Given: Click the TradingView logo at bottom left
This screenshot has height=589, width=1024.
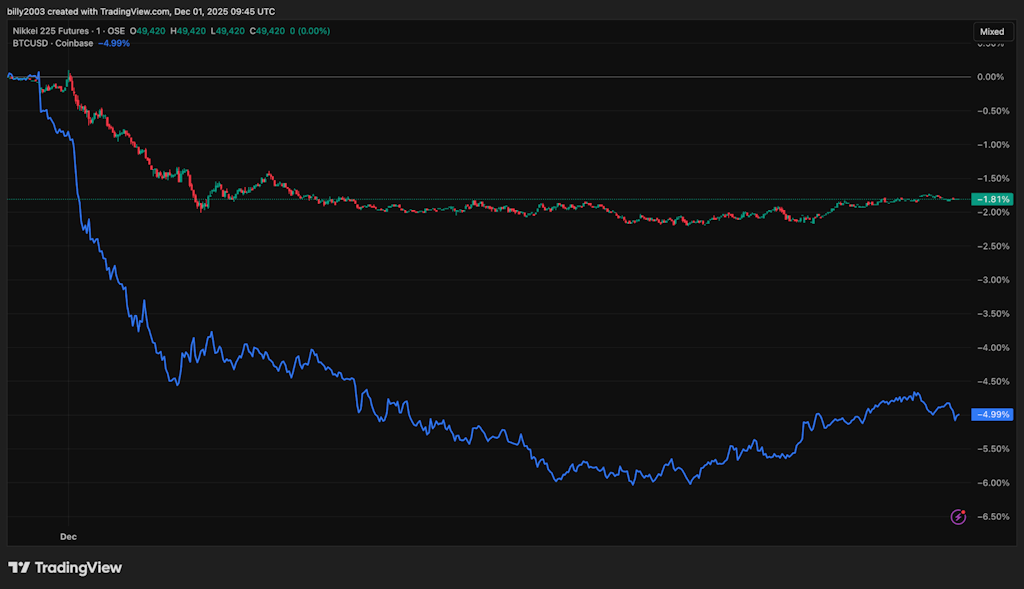Looking at the screenshot, I should point(65,568).
